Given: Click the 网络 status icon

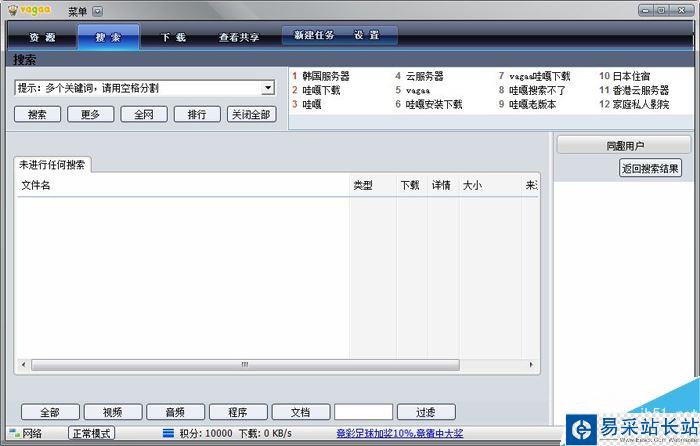Looking at the screenshot, I should tap(15, 433).
